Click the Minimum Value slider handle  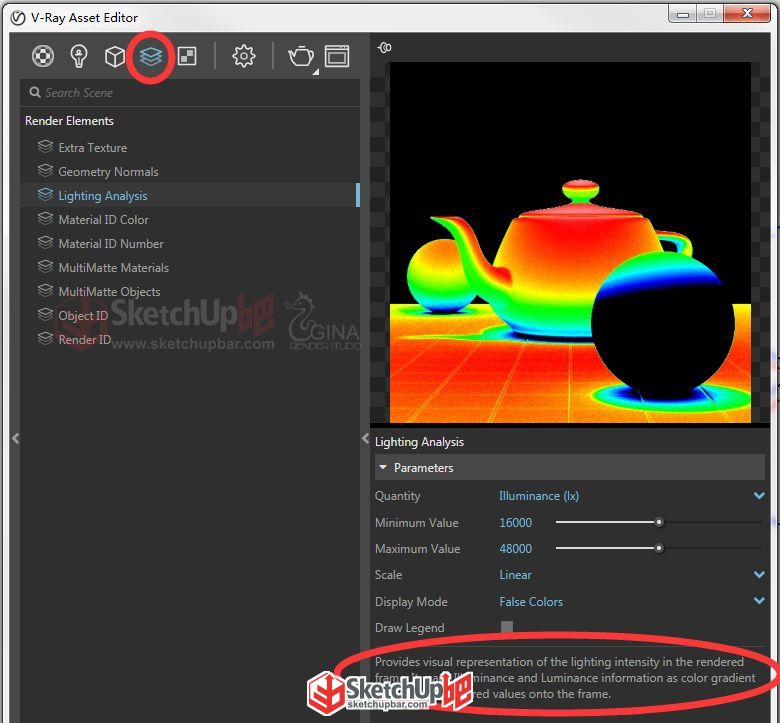tap(659, 522)
